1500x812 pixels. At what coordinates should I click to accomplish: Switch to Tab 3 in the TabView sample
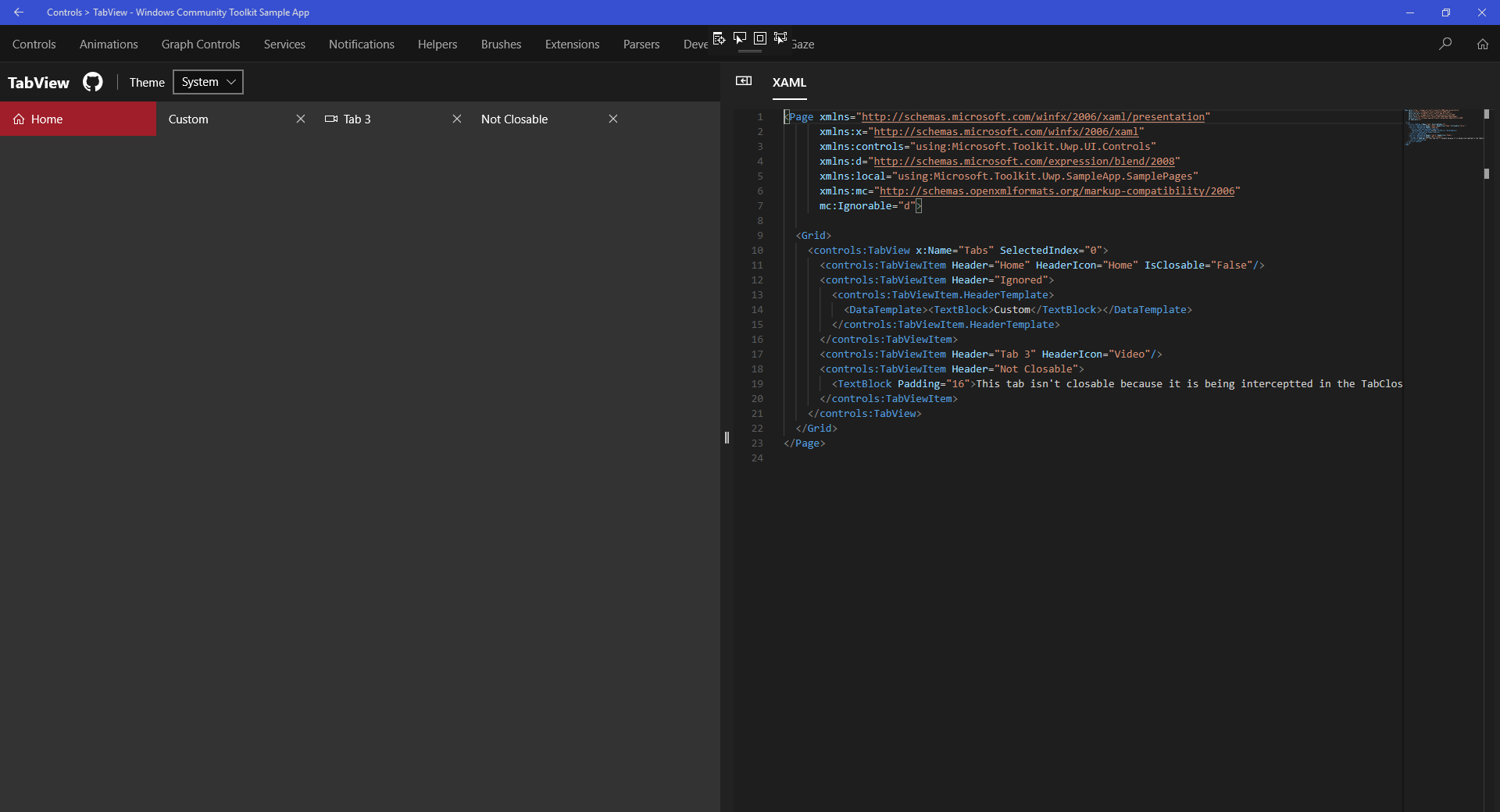357,119
